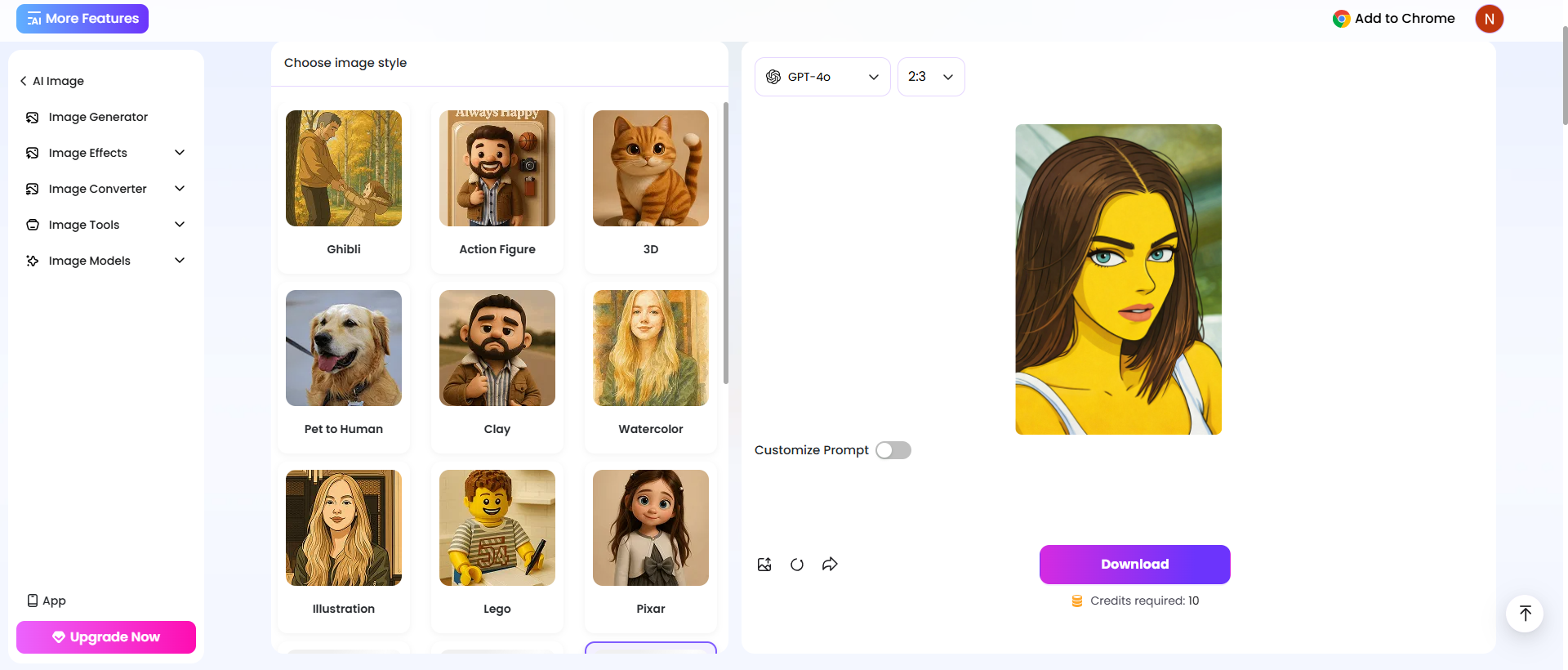Open the GPT-4o model dropdown
The height and width of the screenshot is (670, 1568).
tap(822, 77)
